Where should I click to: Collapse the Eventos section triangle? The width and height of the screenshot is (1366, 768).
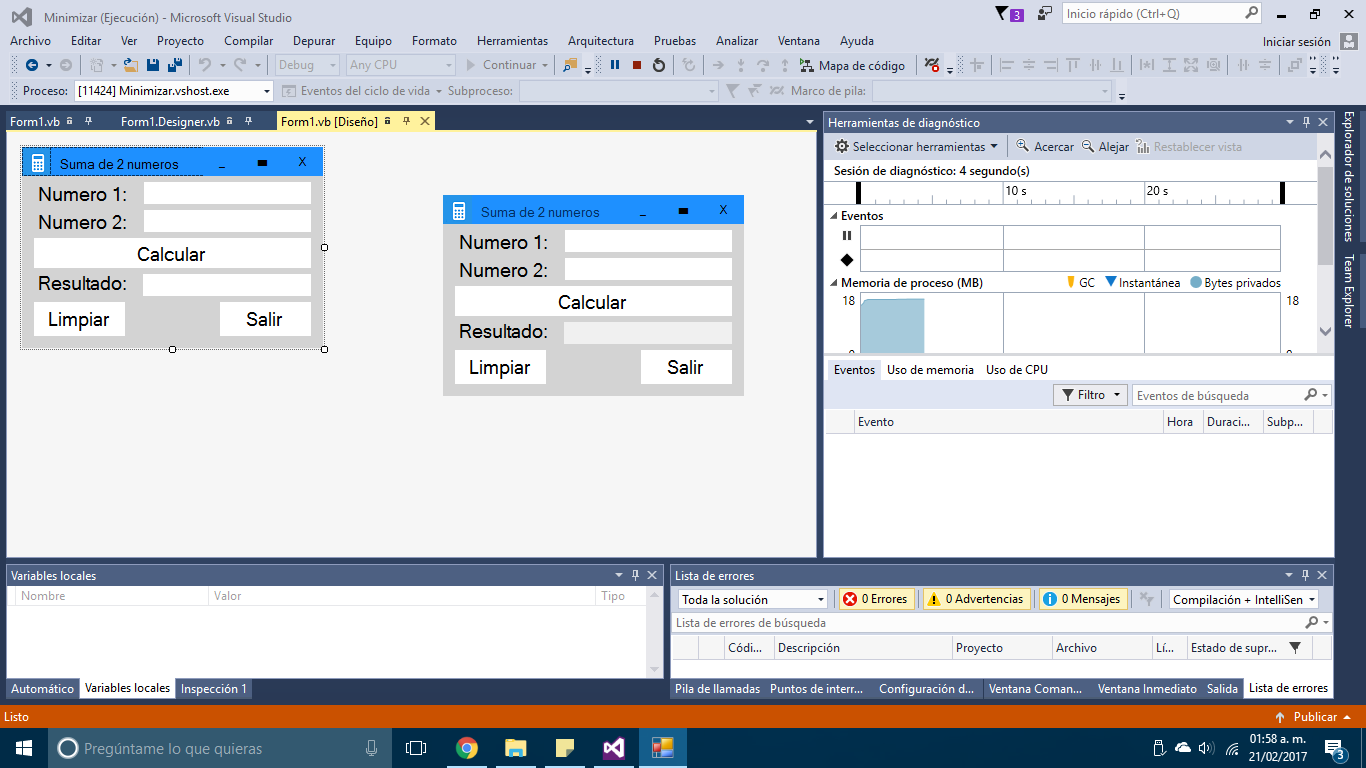click(x=833, y=216)
